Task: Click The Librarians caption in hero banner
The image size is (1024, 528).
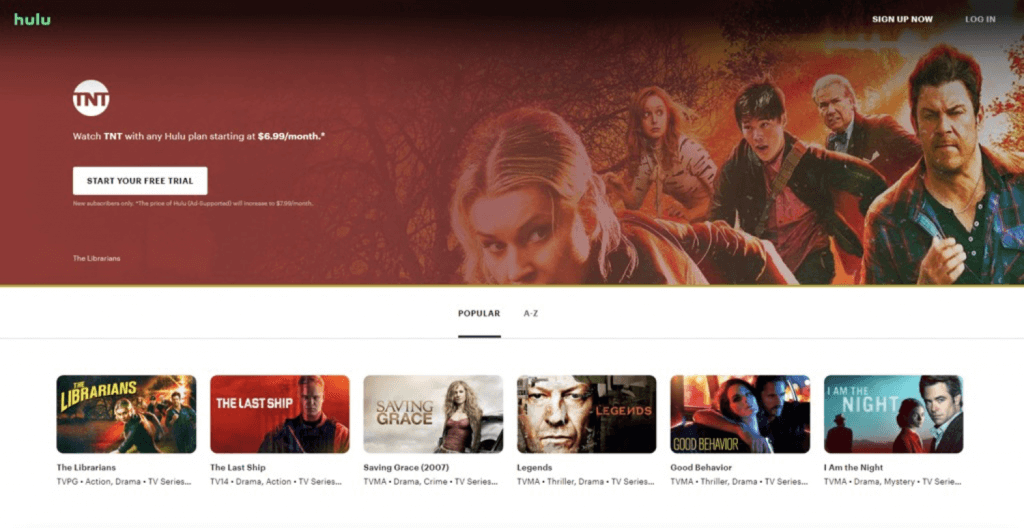Action: click(x=97, y=258)
